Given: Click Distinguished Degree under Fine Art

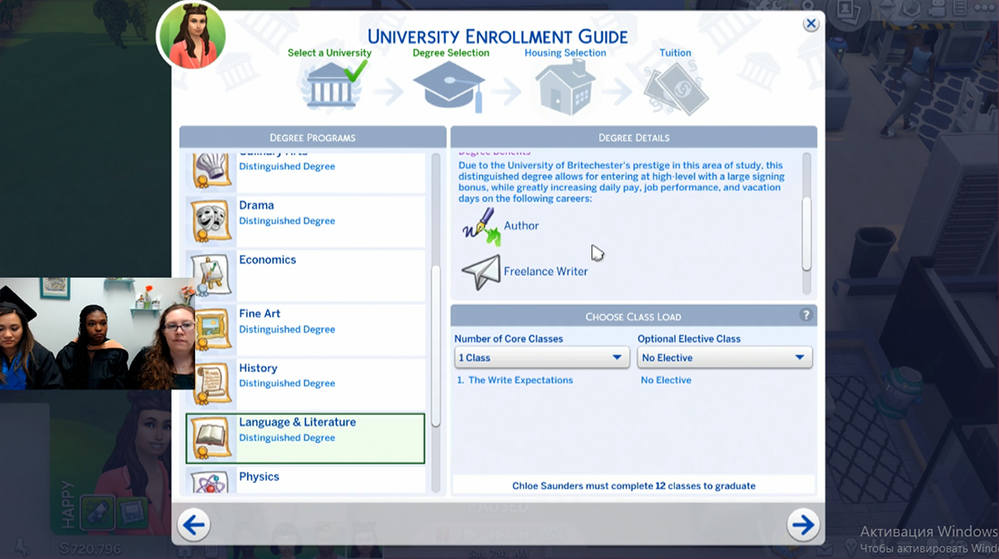Looking at the screenshot, I should 287,330.
